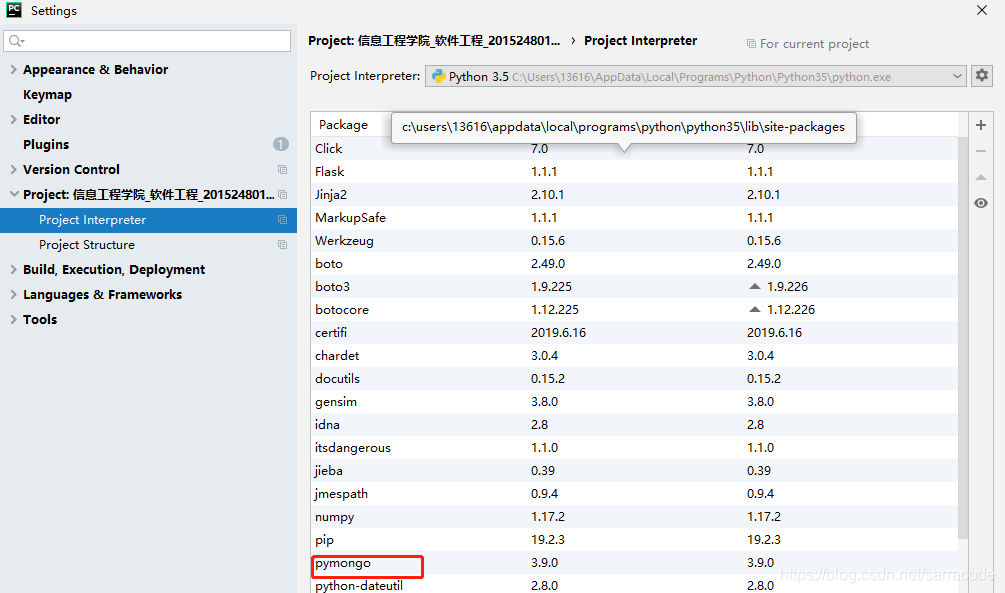Select Keymap in settings tree
The image size is (1005, 593).
click(x=47, y=94)
